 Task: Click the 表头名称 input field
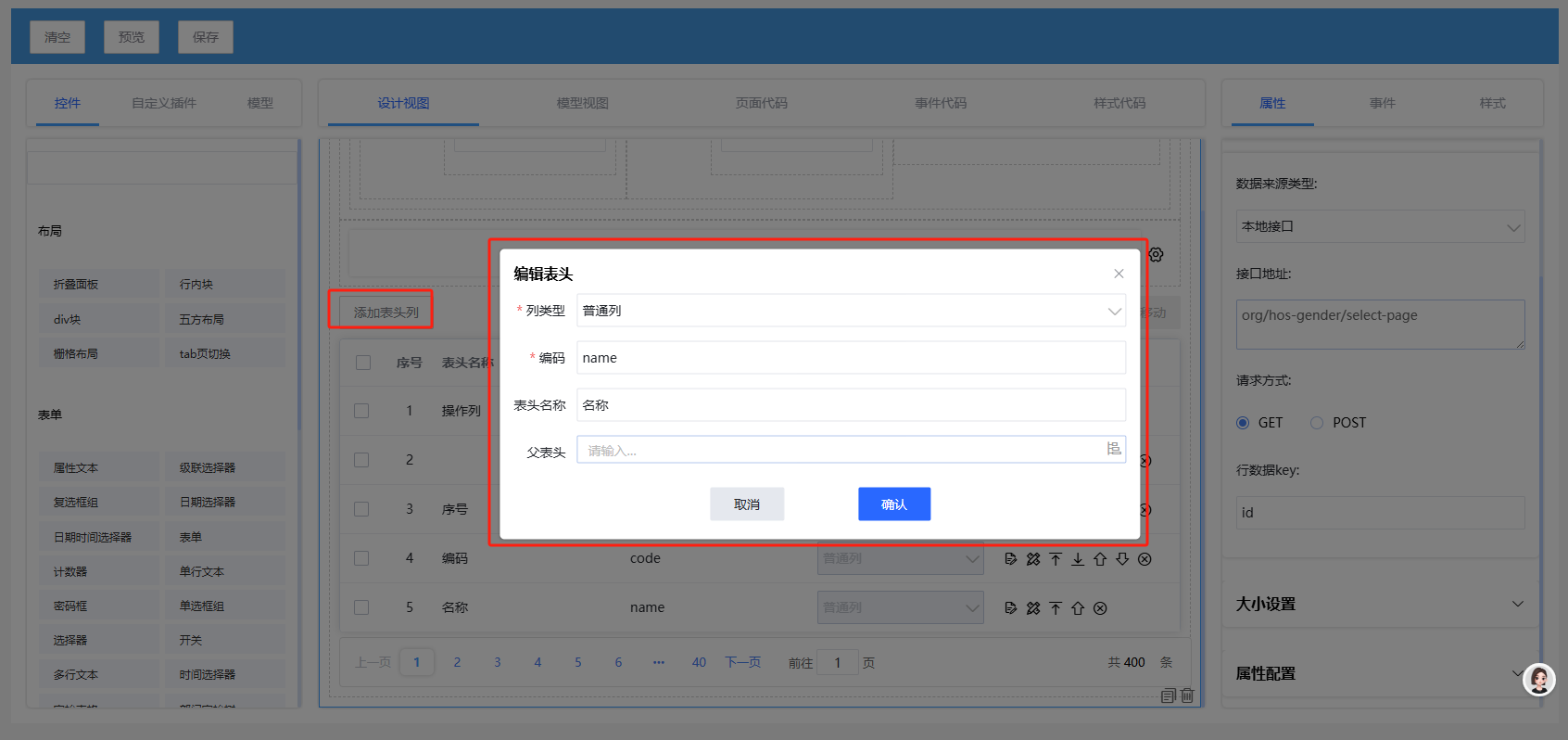click(x=850, y=405)
